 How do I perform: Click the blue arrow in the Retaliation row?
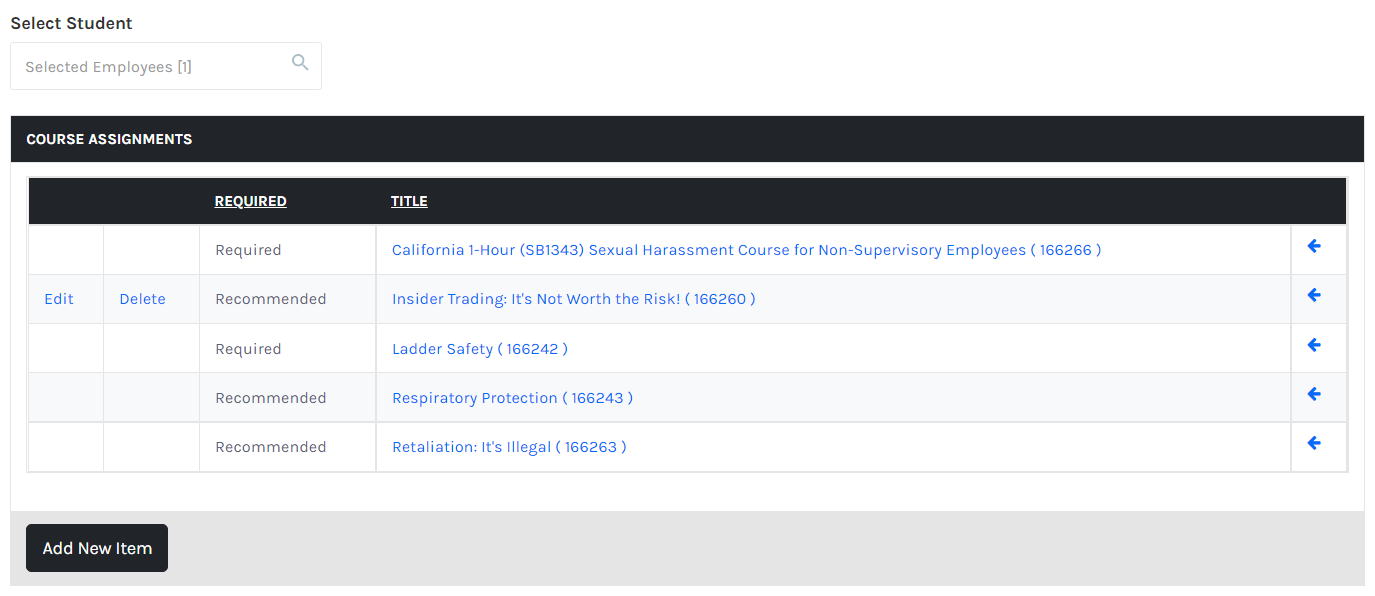coord(1314,443)
